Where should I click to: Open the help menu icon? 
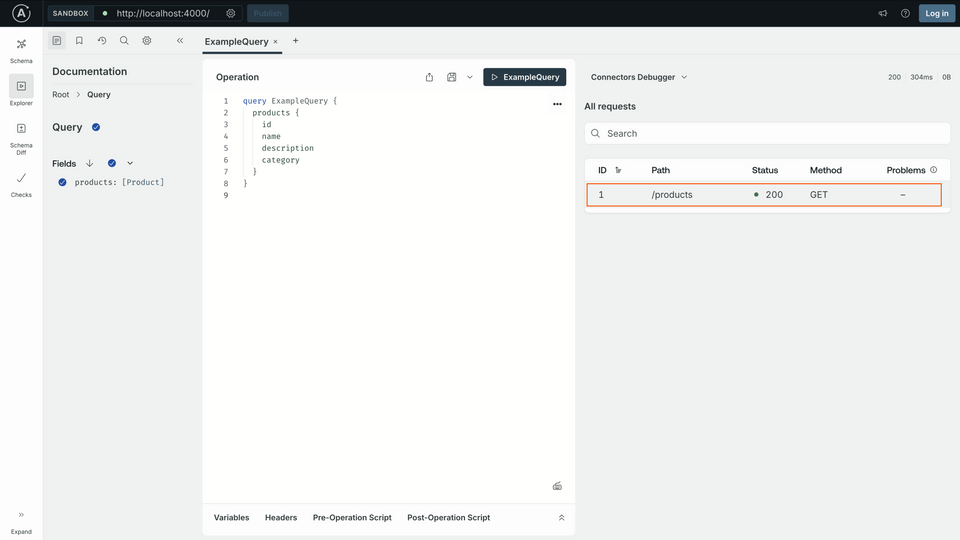905,13
